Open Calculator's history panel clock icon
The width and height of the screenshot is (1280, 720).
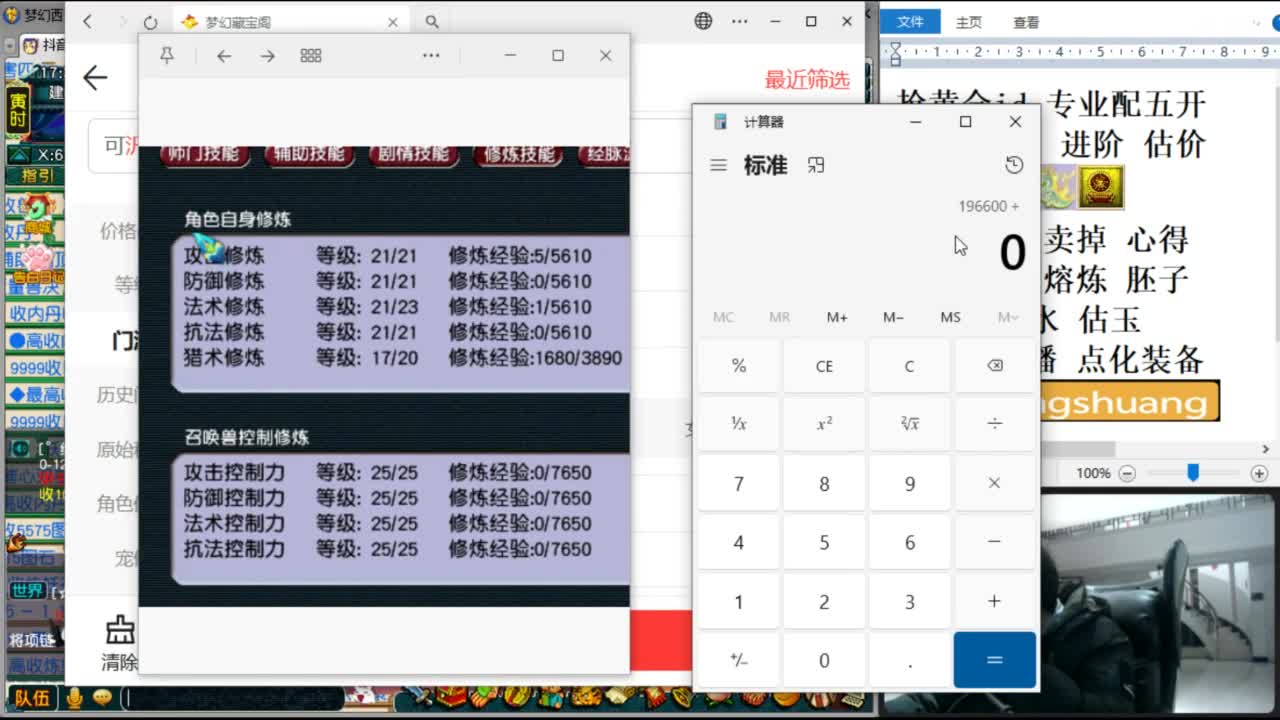click(x=1014, y=164)
